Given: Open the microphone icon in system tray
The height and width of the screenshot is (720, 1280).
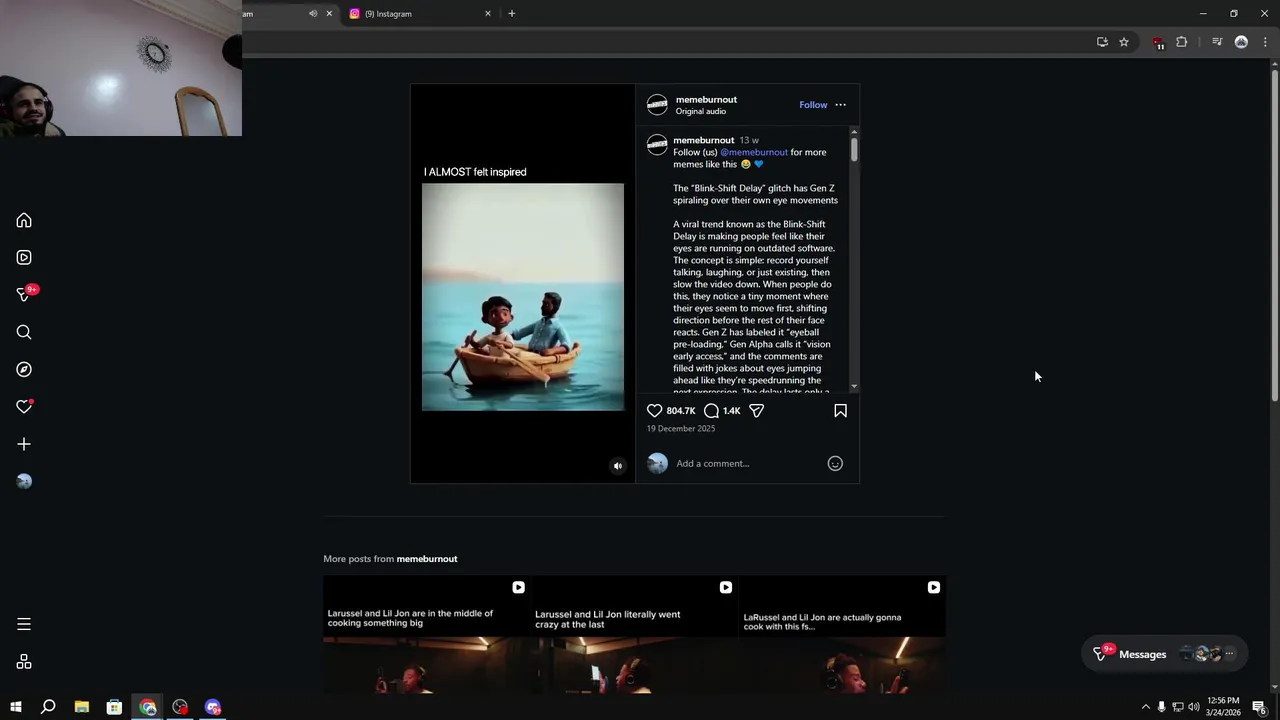Looking at the screenshot, I should click(1161, 707).
